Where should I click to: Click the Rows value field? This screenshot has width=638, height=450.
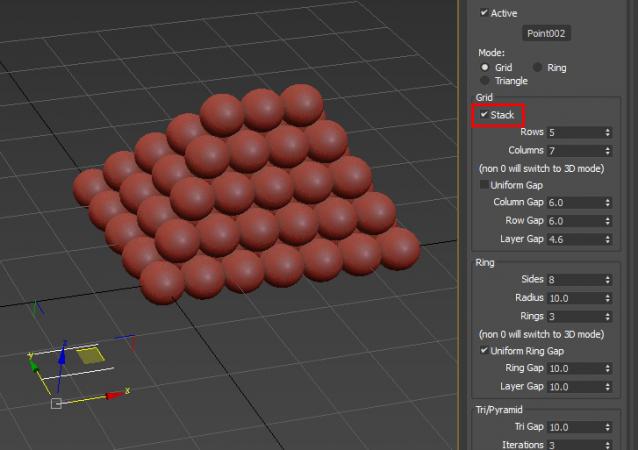(575, 132)
